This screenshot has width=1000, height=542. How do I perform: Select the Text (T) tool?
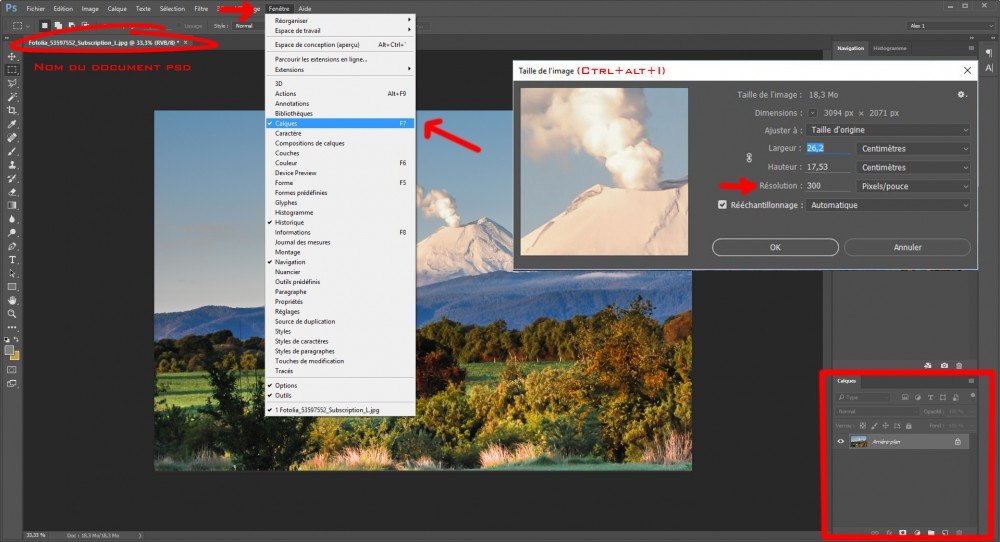(12, 259)
